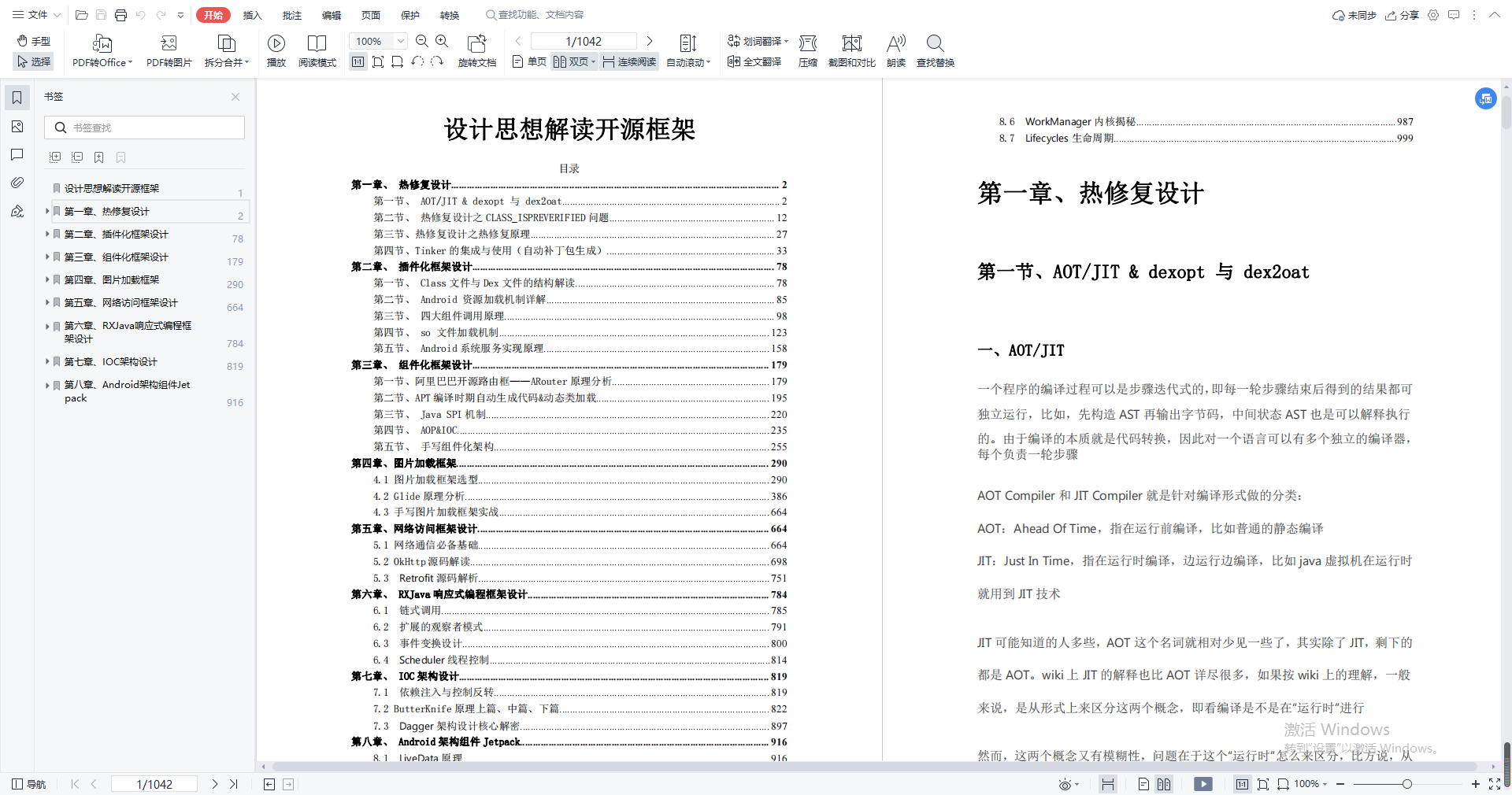This screenshot has height=795, width=1512.
Task: Activate the Select tool (选择)
Action: click(x=34, y=61)
